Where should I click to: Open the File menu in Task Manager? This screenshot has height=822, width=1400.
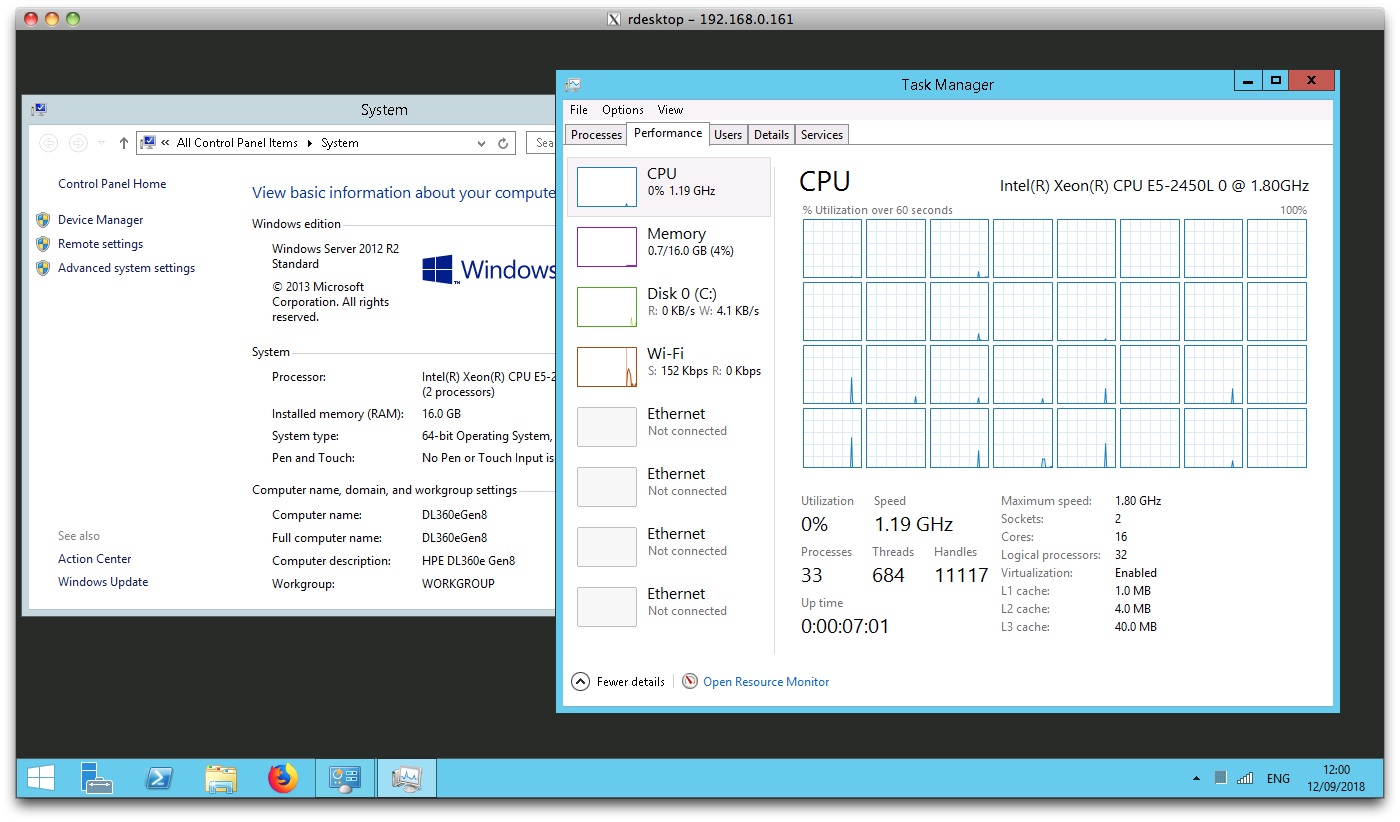[x=579, y=110]
